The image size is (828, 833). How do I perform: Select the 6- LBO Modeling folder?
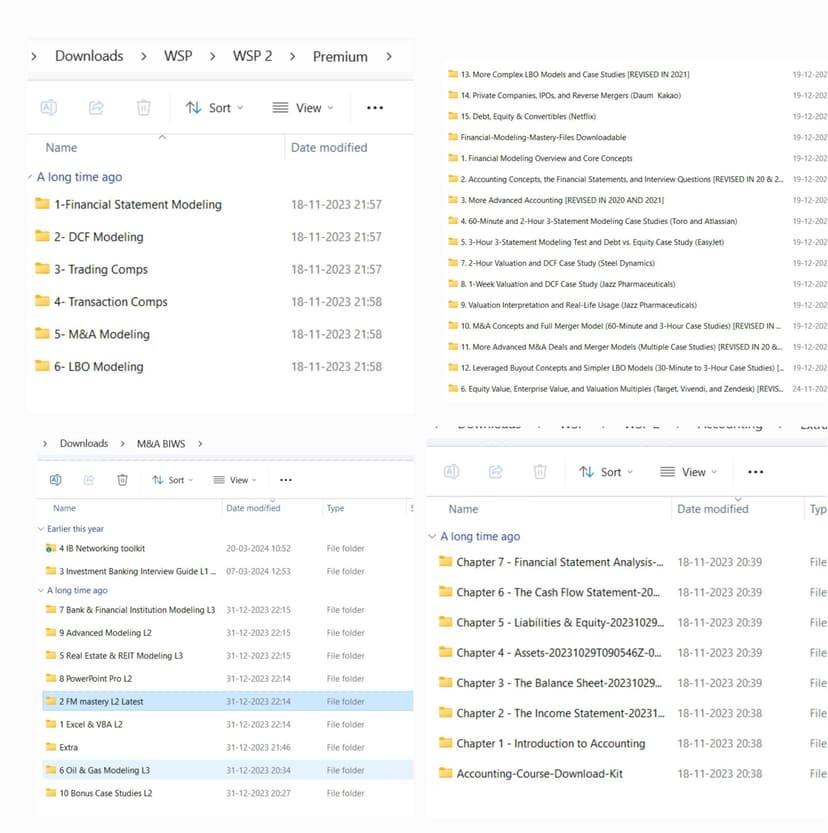click(98, 367)
